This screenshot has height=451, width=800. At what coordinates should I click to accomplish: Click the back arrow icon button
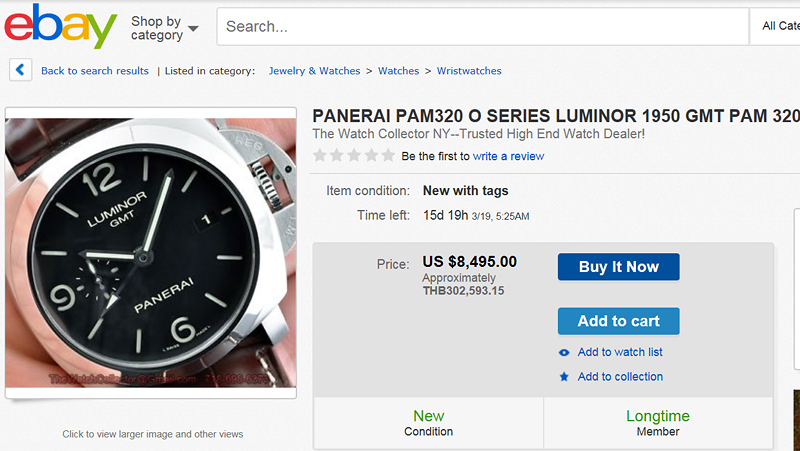[20, 70]
